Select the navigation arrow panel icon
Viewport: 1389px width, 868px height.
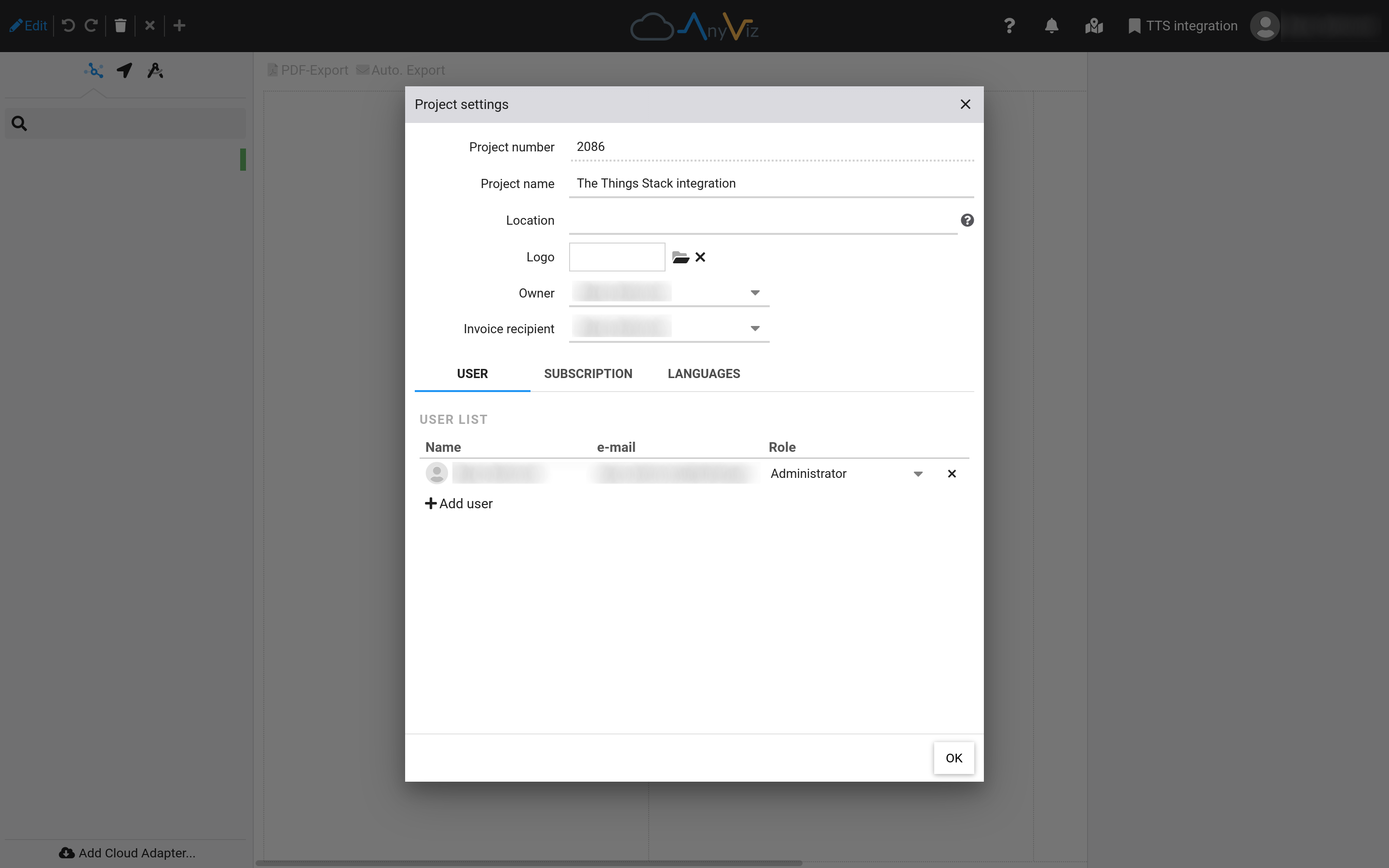[x=124, y=70]
